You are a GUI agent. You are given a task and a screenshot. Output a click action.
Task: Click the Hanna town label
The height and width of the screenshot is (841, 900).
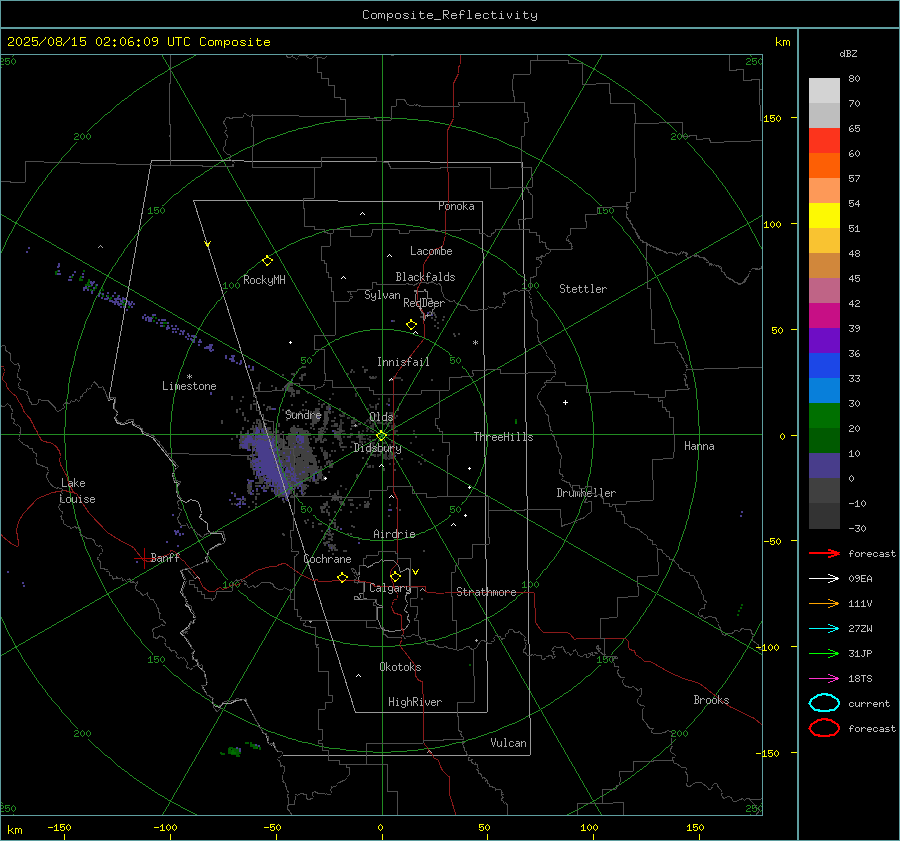(699, 446)
